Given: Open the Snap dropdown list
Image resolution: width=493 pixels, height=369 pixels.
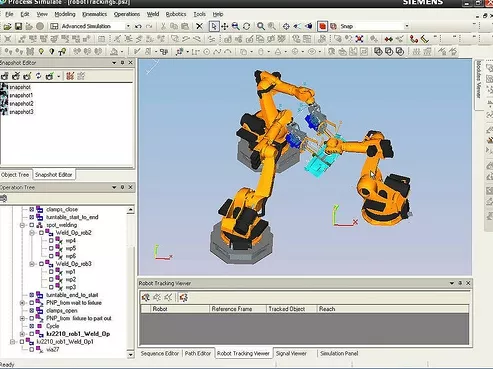Looking at the screenshot, I should point(407,26).
